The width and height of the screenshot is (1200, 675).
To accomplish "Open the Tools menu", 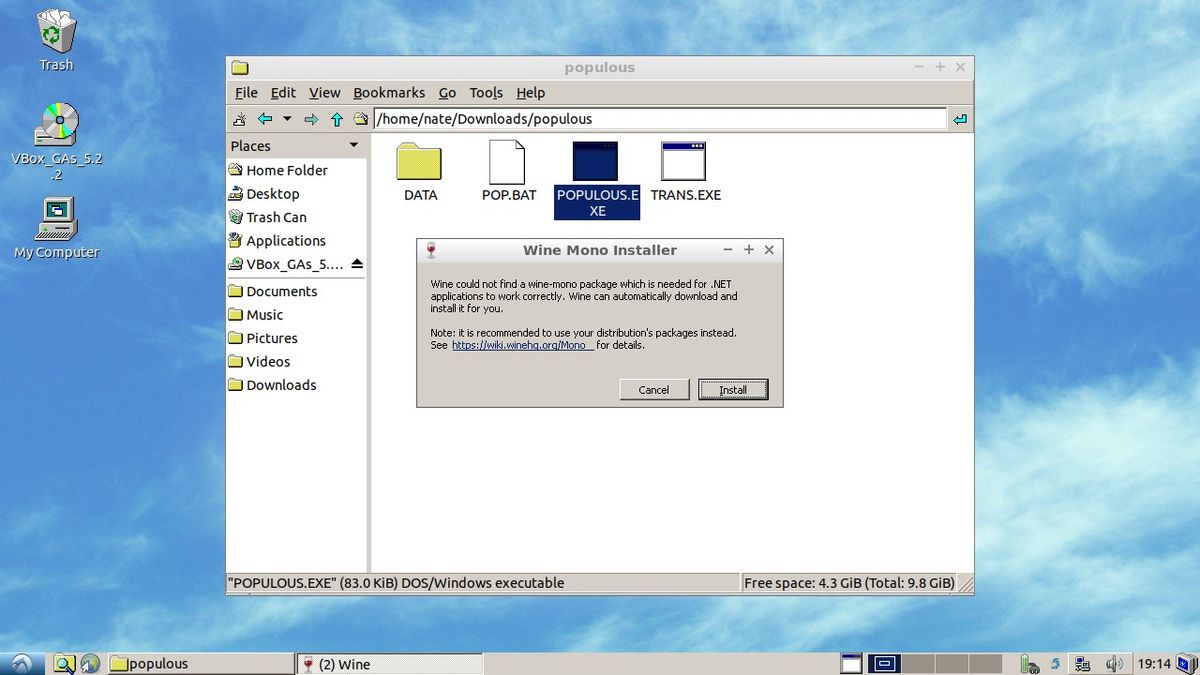I will [486, 92].
